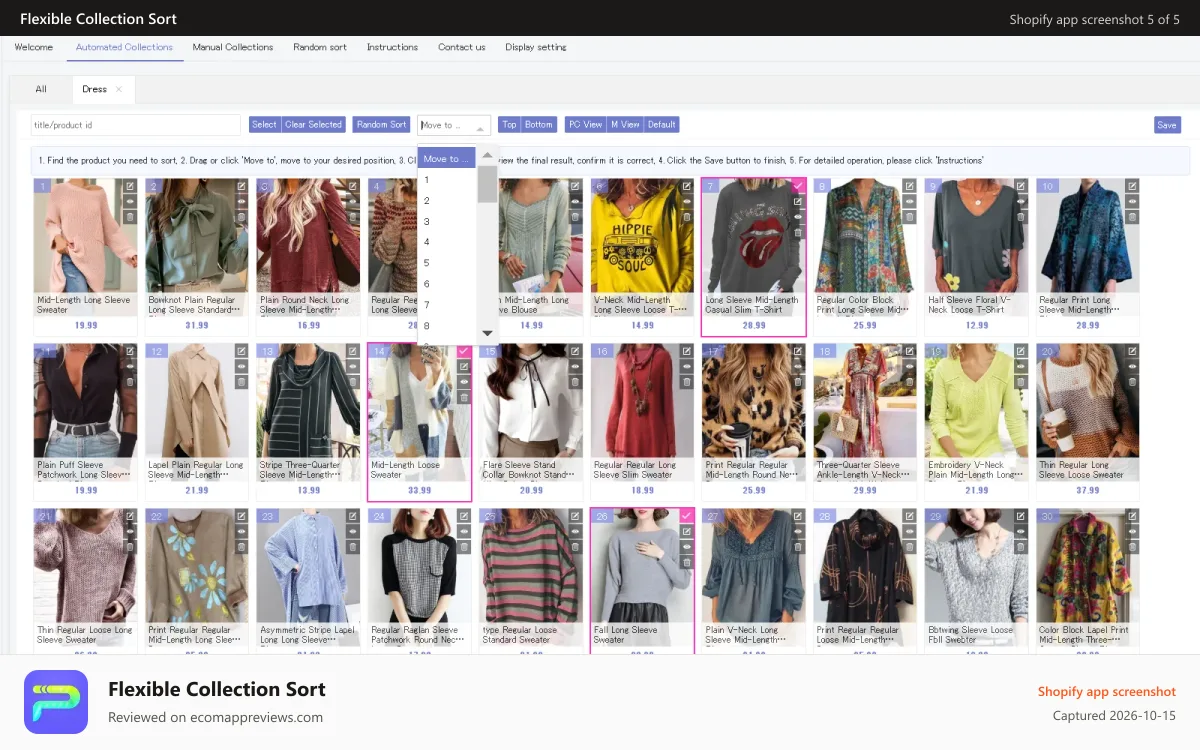
Task: Close the Dress collection tab
Action: [x=119, y=89]
